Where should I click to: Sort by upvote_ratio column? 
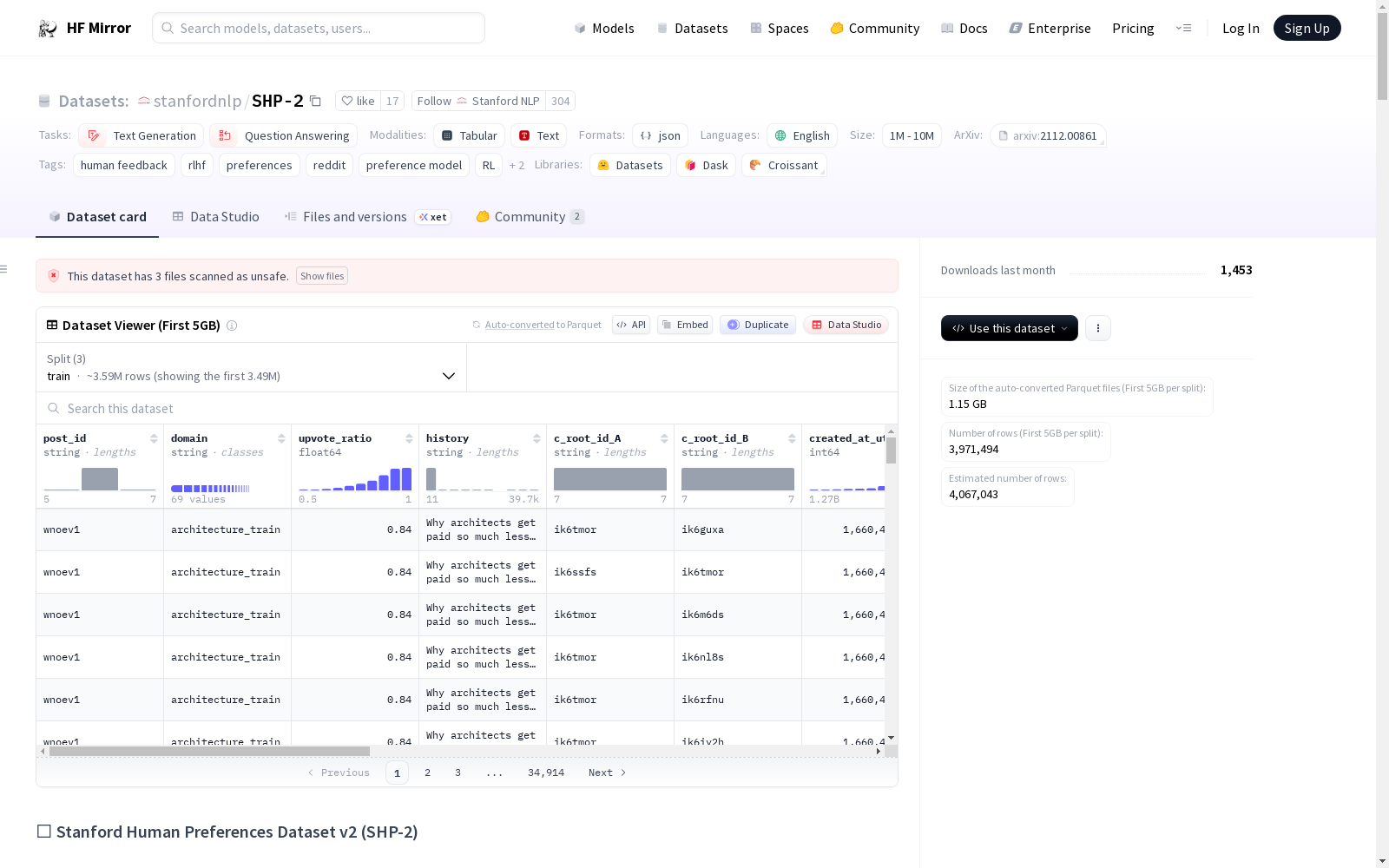[x=409, y=438]
